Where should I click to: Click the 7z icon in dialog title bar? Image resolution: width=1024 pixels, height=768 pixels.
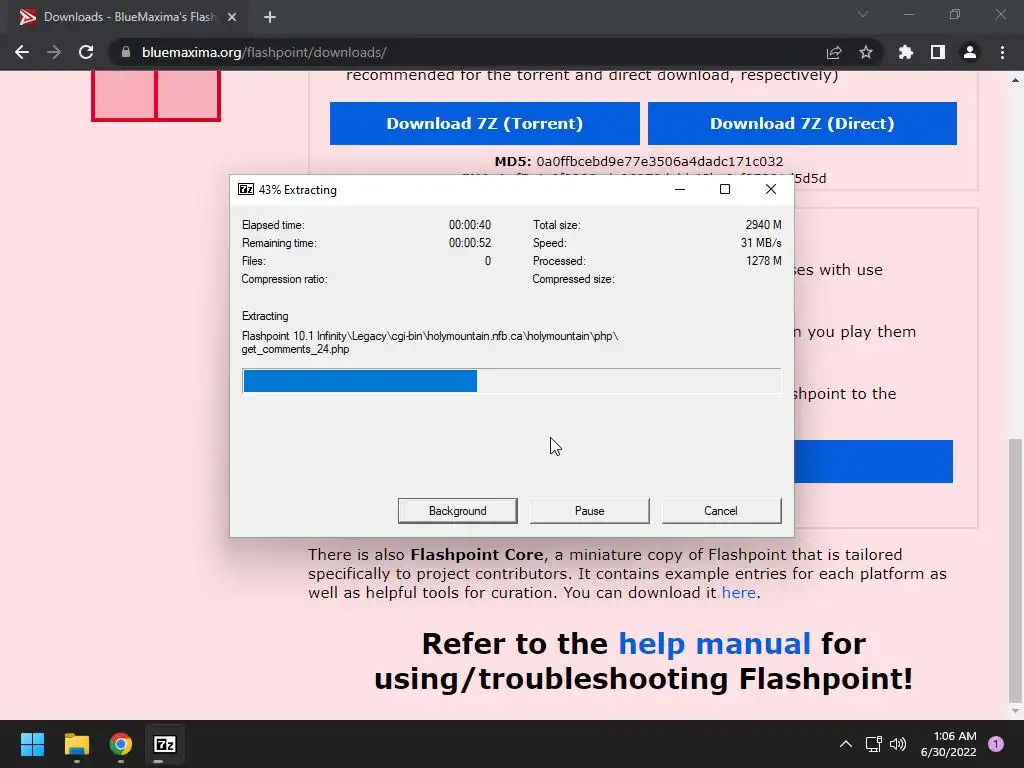coord(246,189)
